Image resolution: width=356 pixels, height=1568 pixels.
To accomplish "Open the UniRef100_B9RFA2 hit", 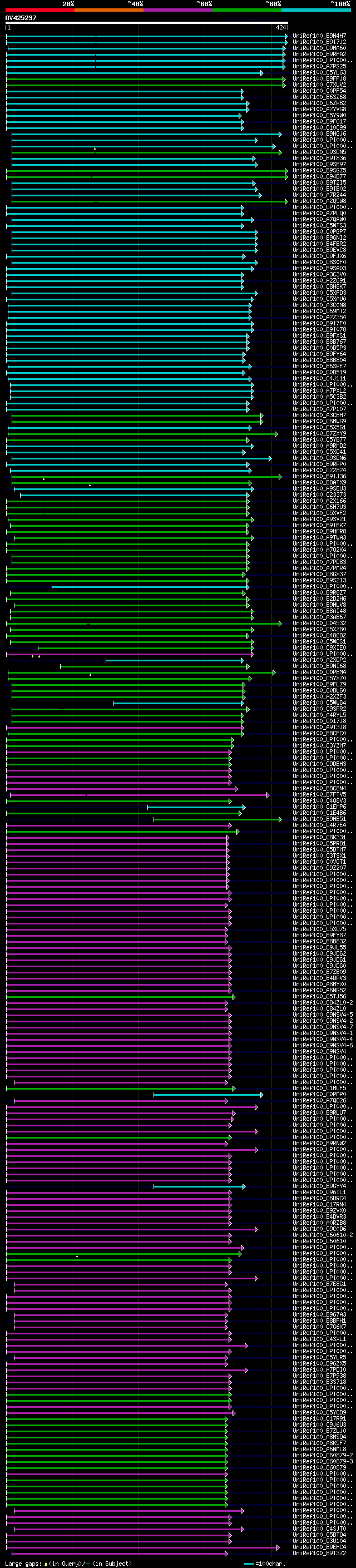I will click(319, 54).
